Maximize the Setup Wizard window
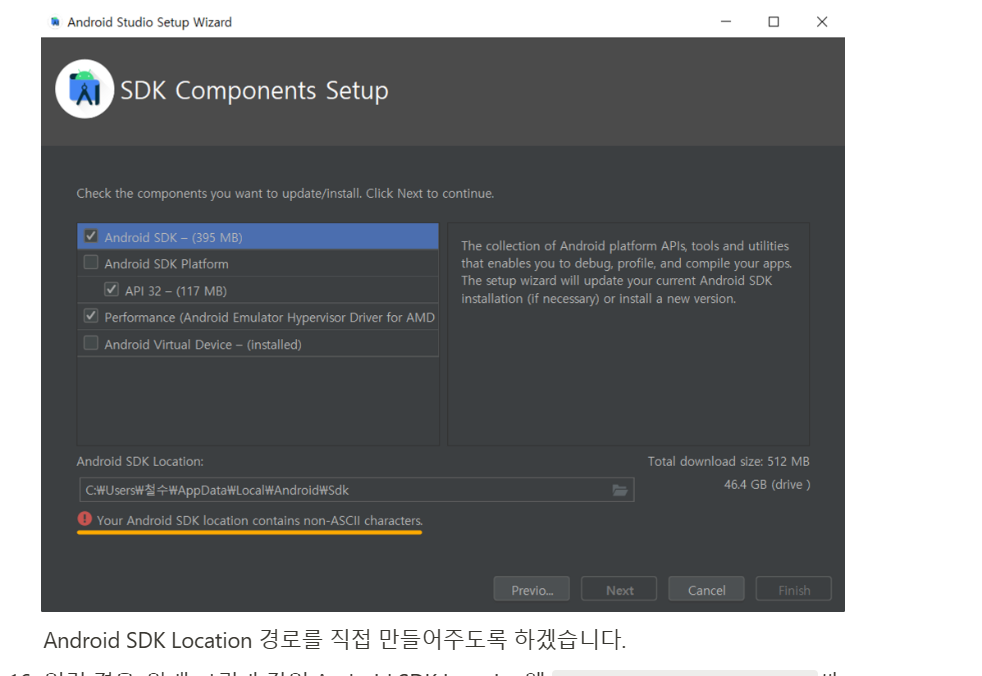This screenshot has width=982, height=676. pos(773,22)
